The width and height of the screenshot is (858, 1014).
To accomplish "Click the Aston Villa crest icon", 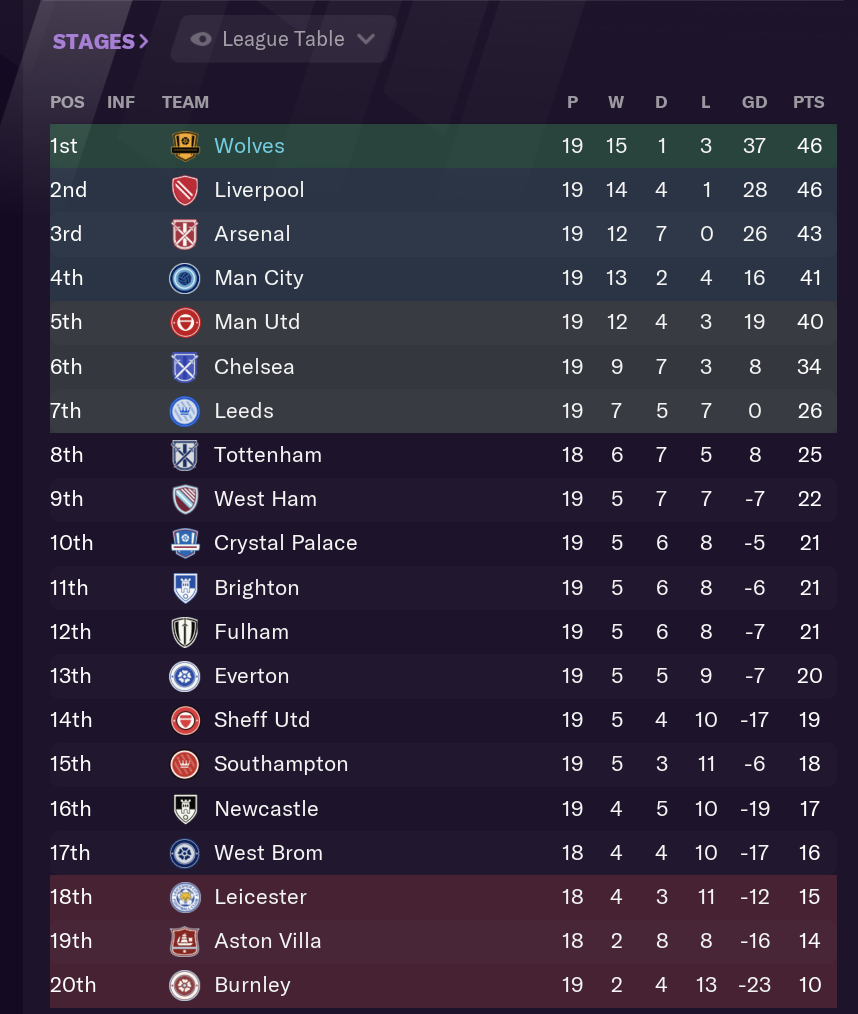I will (x=185, y=941).
